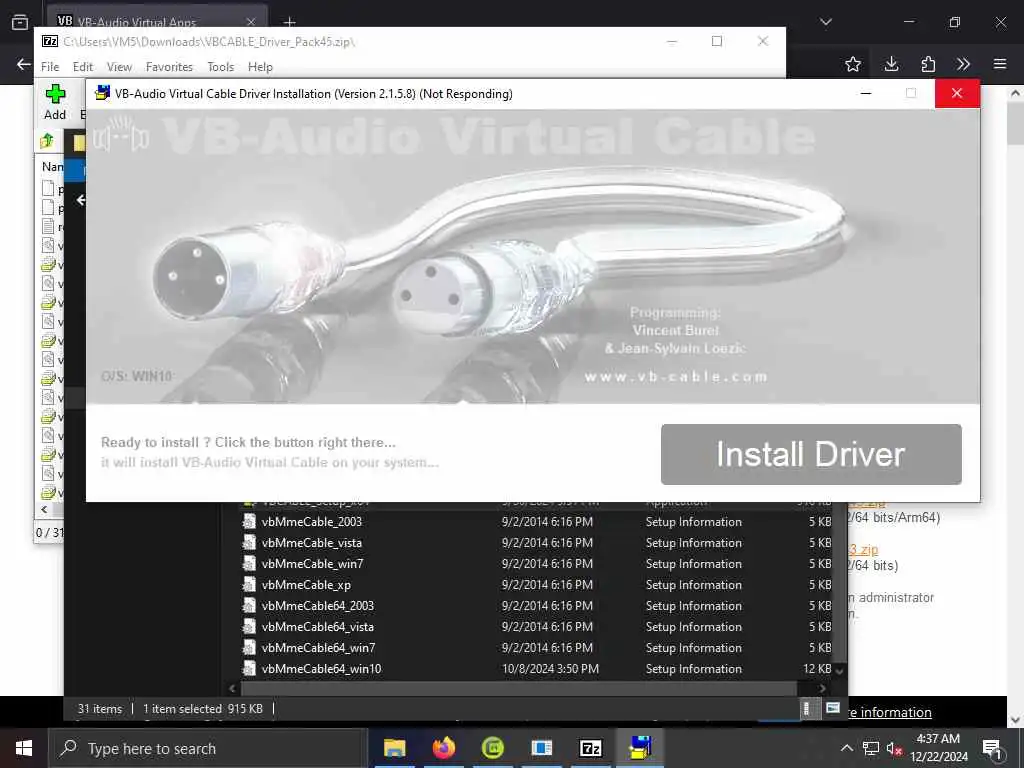Switch Explorer to large icons view
1024x768 pixels.
point(833,709)
